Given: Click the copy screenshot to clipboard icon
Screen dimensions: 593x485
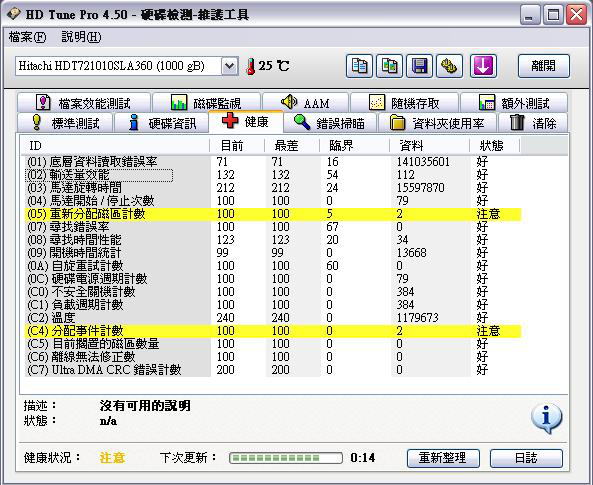Looking at the screenshot, I should [x=390, y=66].
